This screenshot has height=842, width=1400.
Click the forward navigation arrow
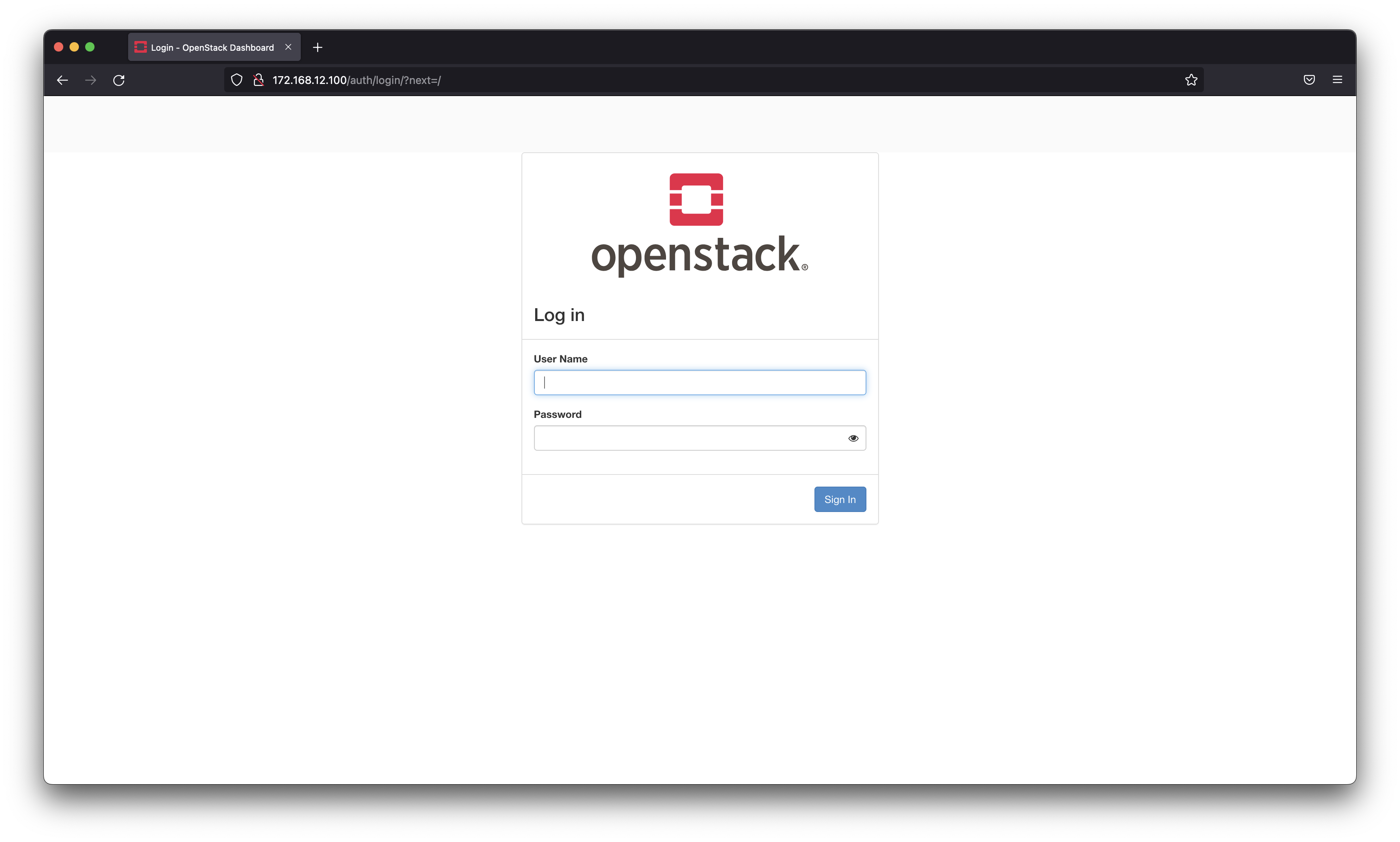[91, 80]
